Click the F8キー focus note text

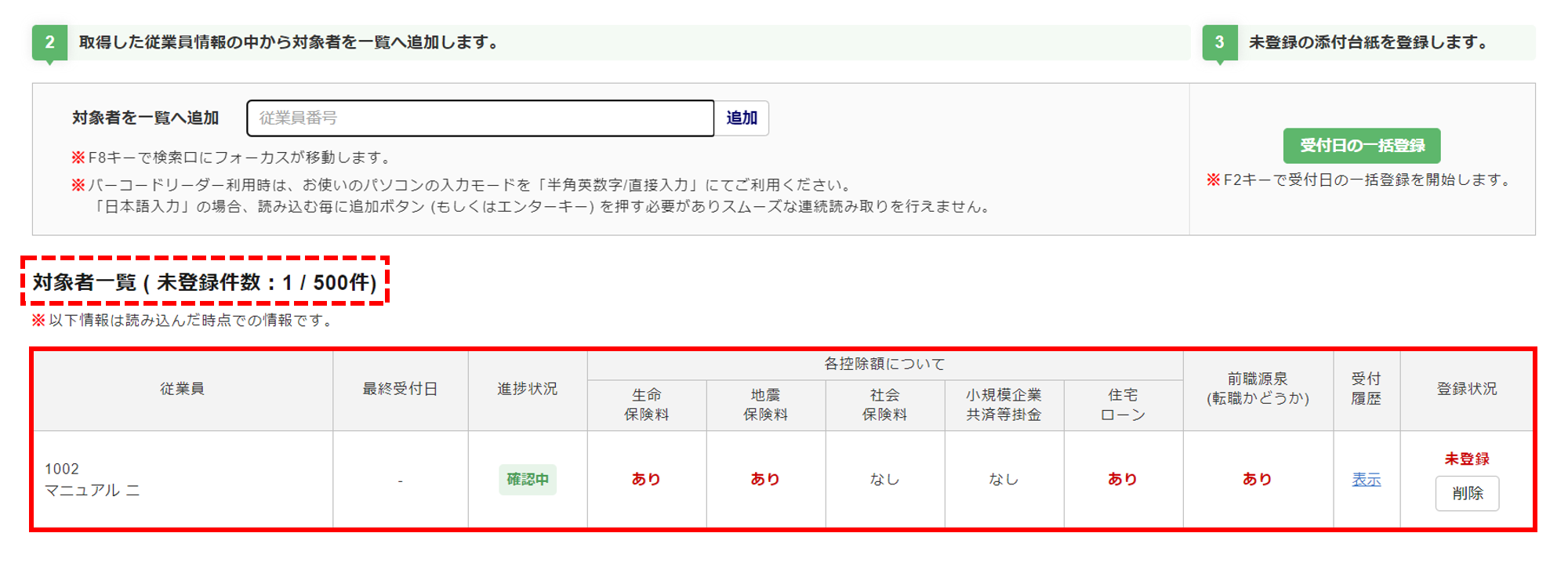pos(233,158)
